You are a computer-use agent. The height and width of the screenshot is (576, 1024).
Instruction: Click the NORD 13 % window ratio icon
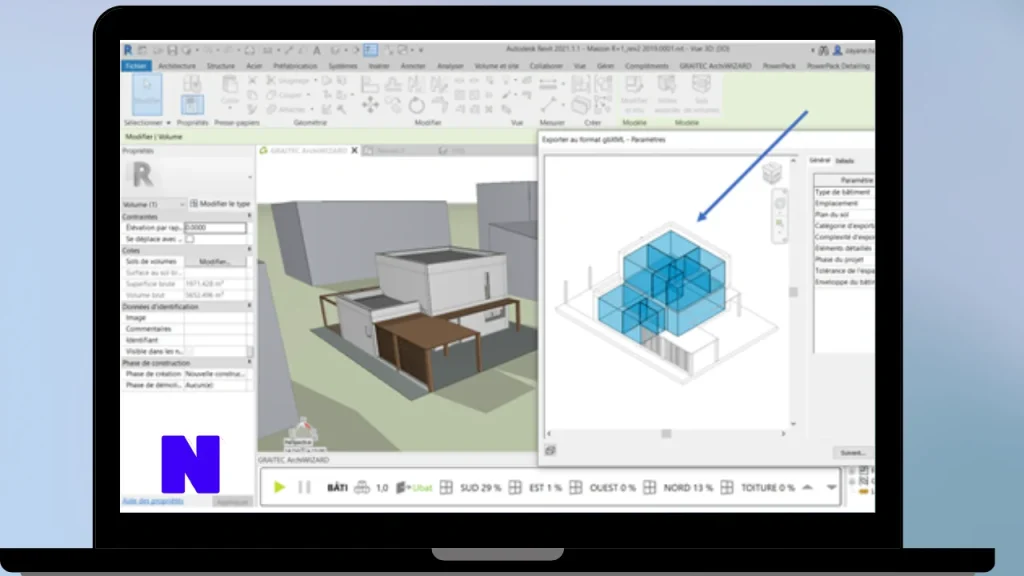(649, 487)
